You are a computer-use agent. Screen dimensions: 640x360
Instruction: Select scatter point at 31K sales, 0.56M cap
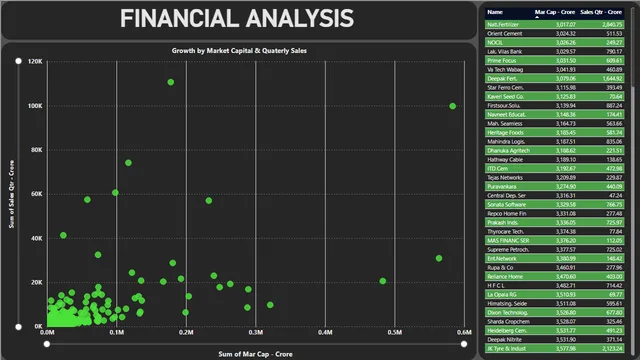[439, 258]
